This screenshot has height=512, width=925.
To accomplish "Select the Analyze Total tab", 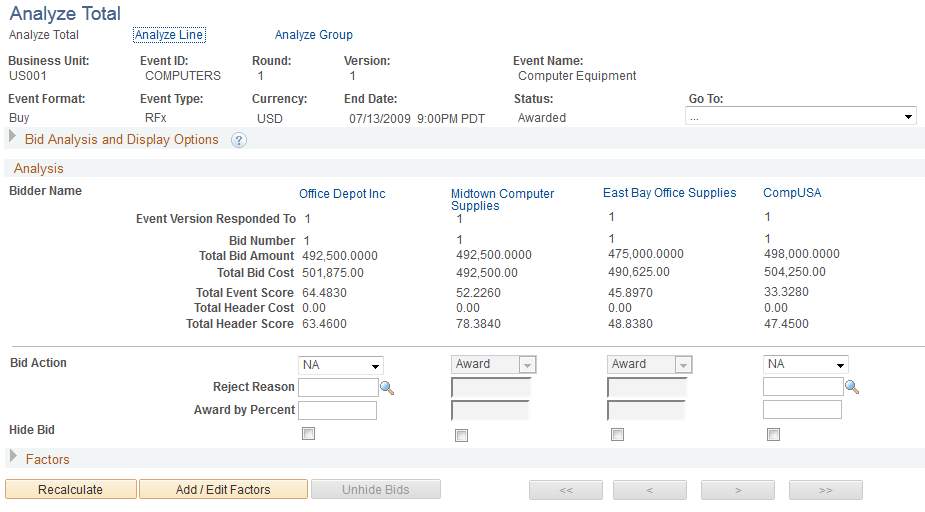I will tap(44, 35).
